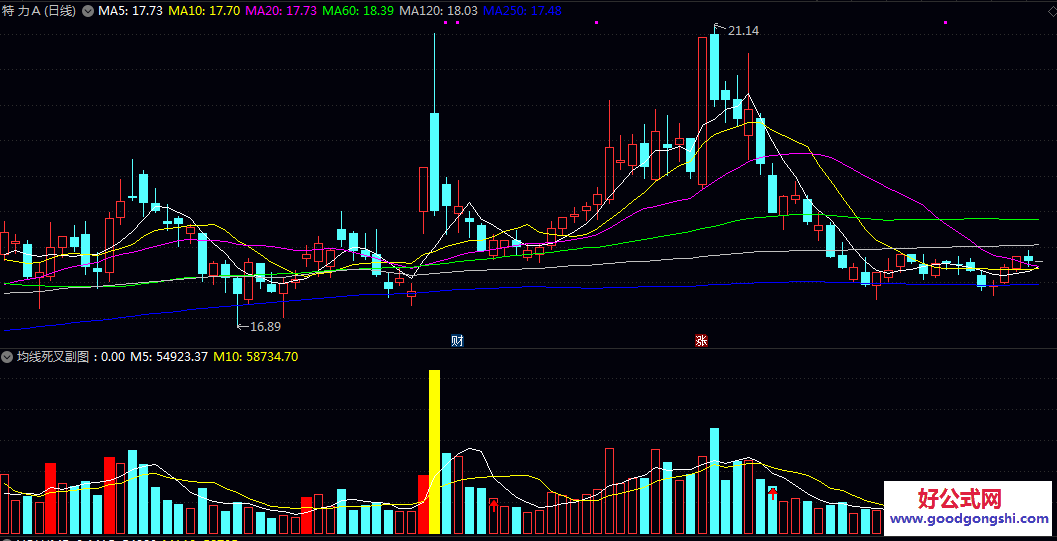
Task: Select the MA10: 17.70 label
Action: click(x=204, y=11)
